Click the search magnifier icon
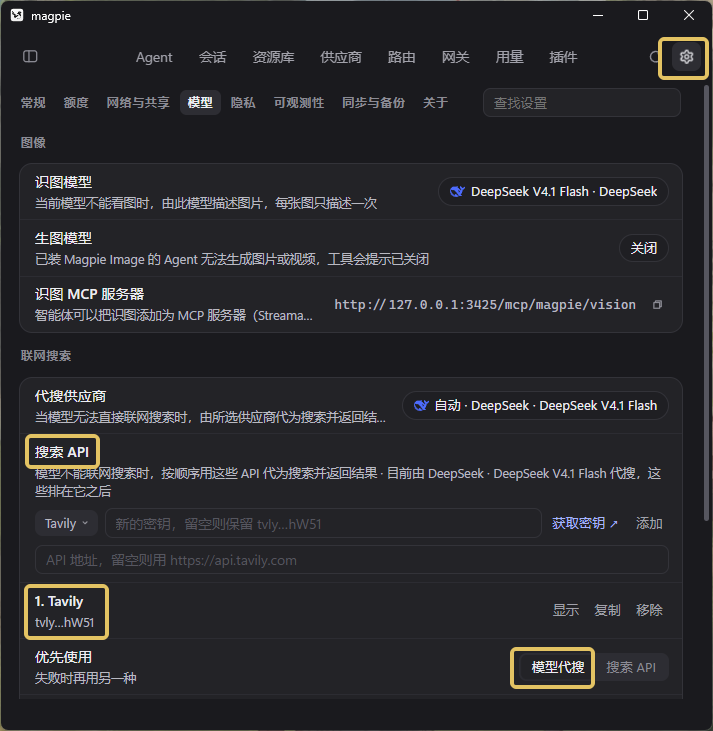The image size is (713, 731). 655,57
